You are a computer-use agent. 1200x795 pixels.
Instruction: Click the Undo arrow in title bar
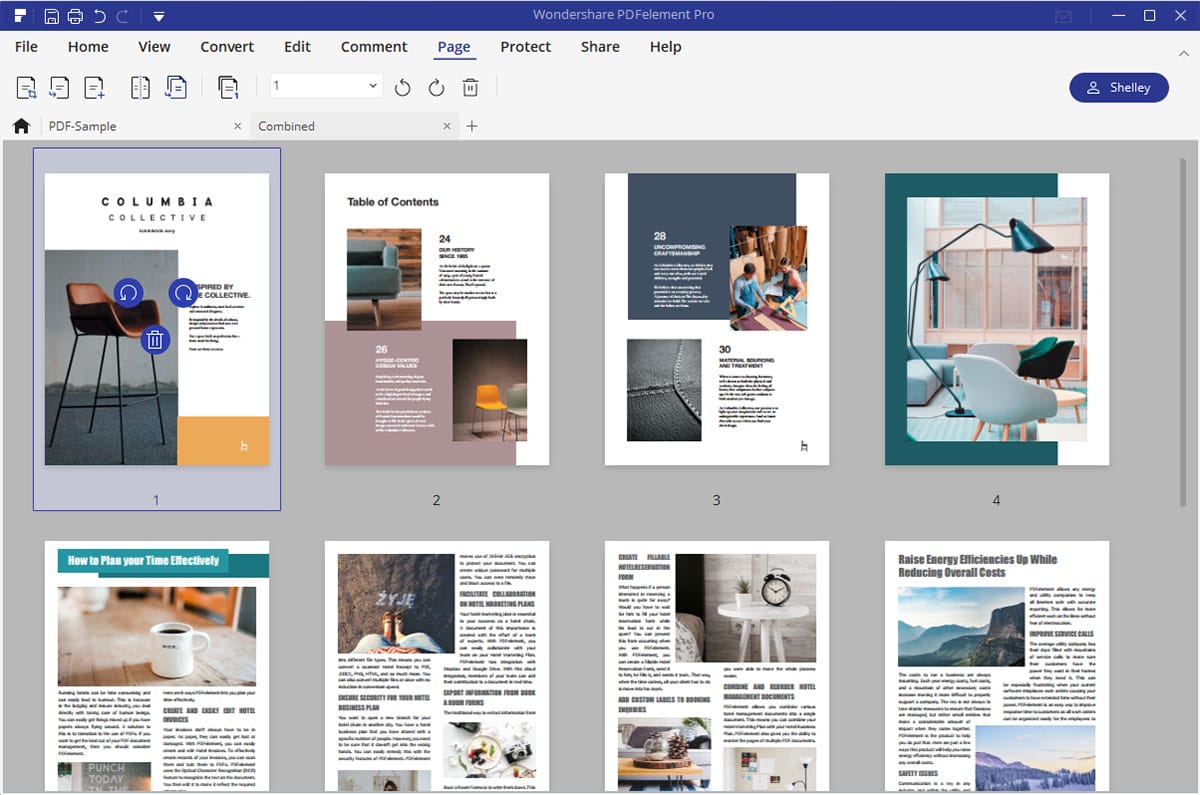(99, 16)
